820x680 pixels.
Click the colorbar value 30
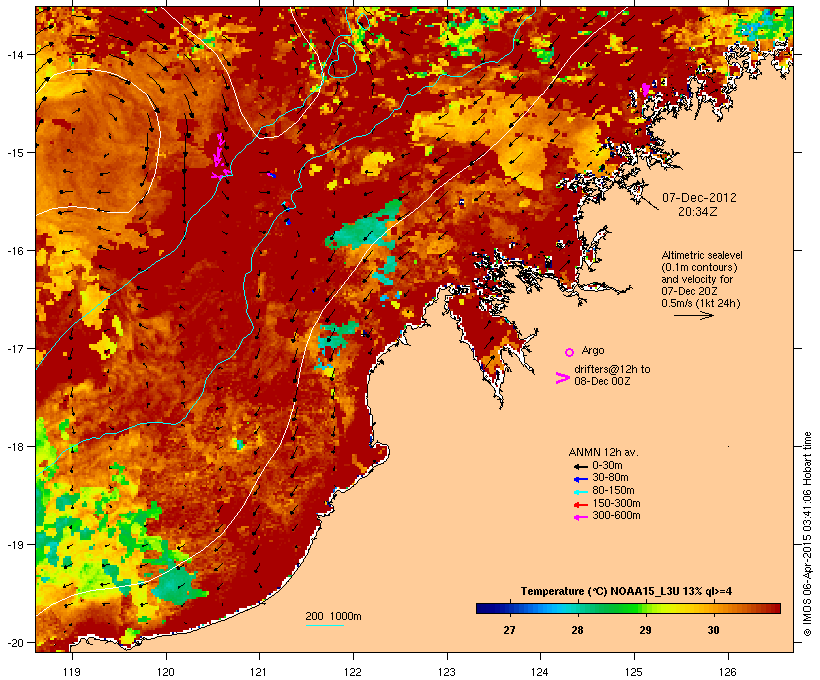point(713,630)
